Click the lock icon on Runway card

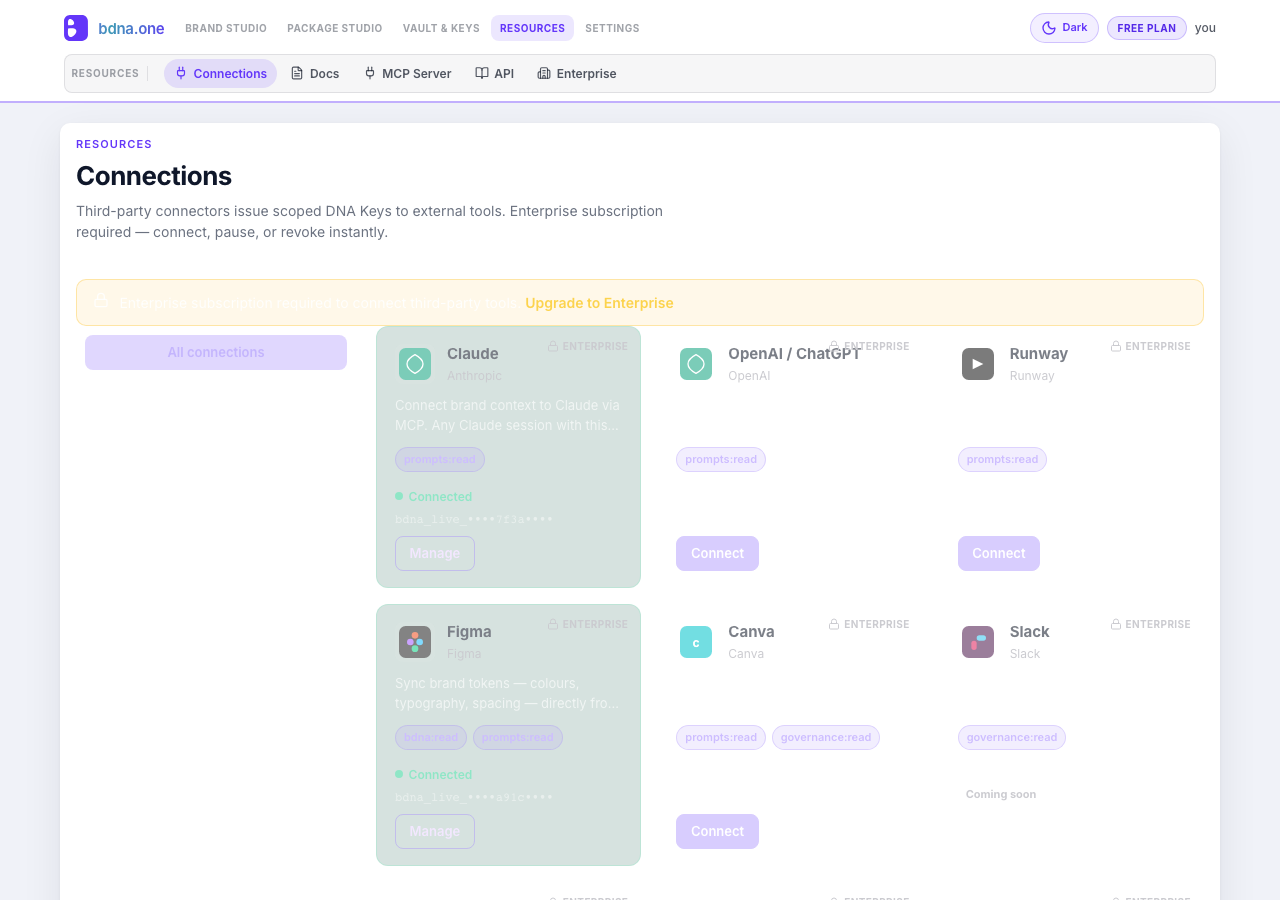tap(1116, 346)
